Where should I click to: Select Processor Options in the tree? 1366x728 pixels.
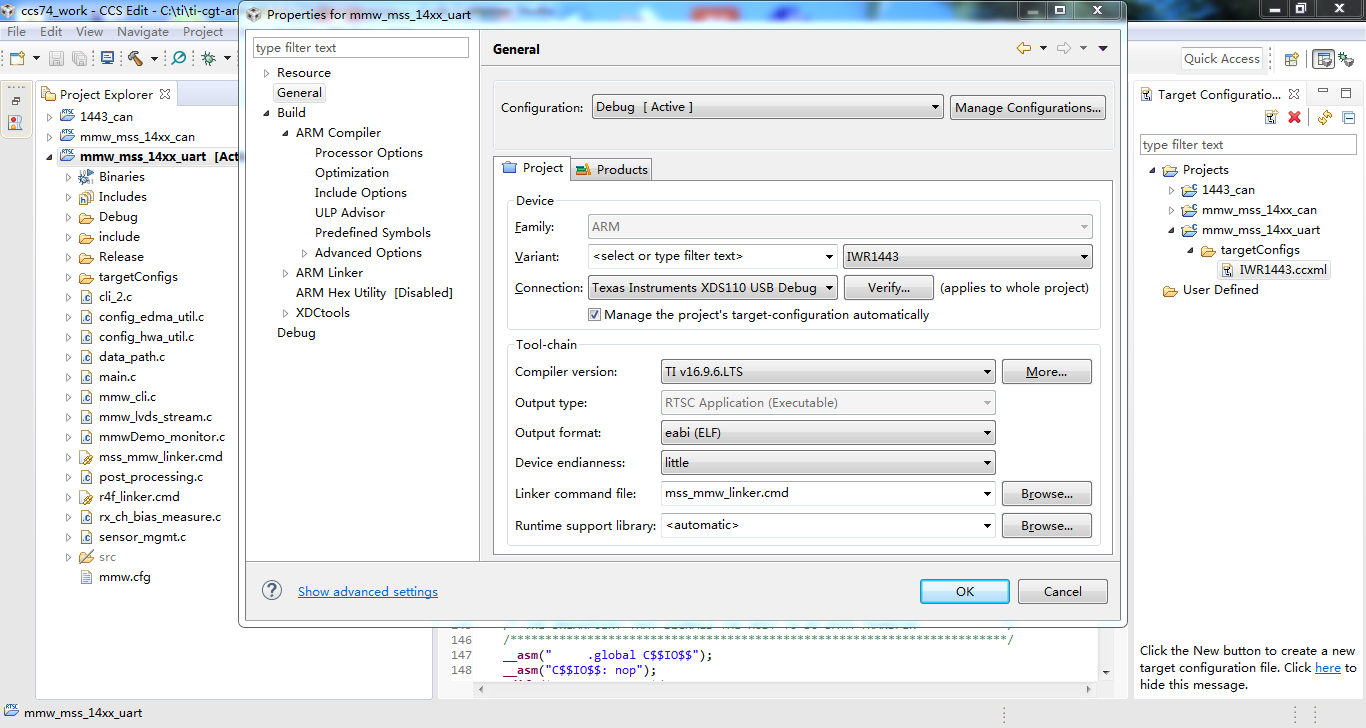pyautogui.click(x=369, y=153)
